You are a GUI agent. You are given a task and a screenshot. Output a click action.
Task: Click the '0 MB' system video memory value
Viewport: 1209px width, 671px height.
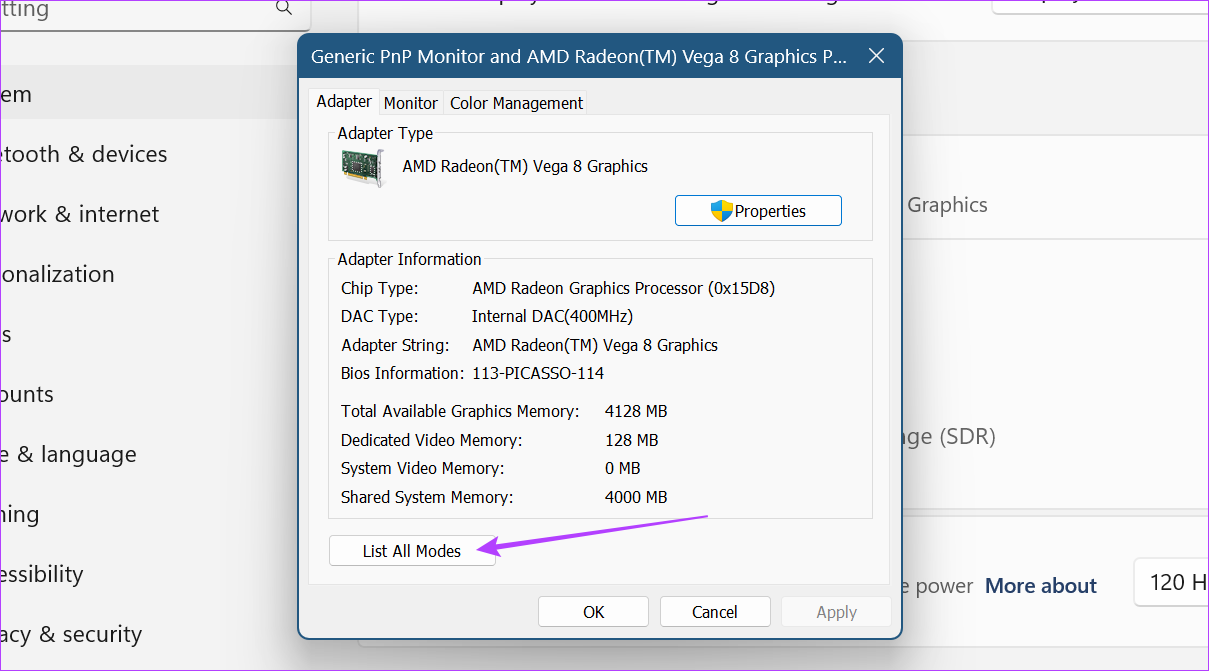coord(623,468)
